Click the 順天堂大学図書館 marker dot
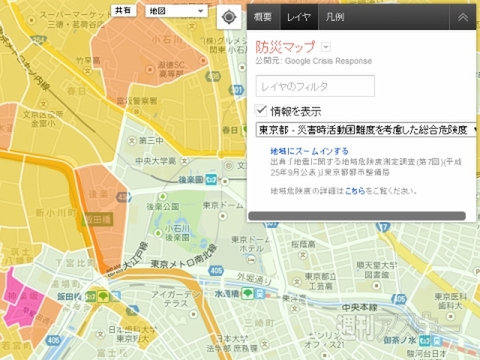The height and width of the screenshot is (360, 480). 376,286
